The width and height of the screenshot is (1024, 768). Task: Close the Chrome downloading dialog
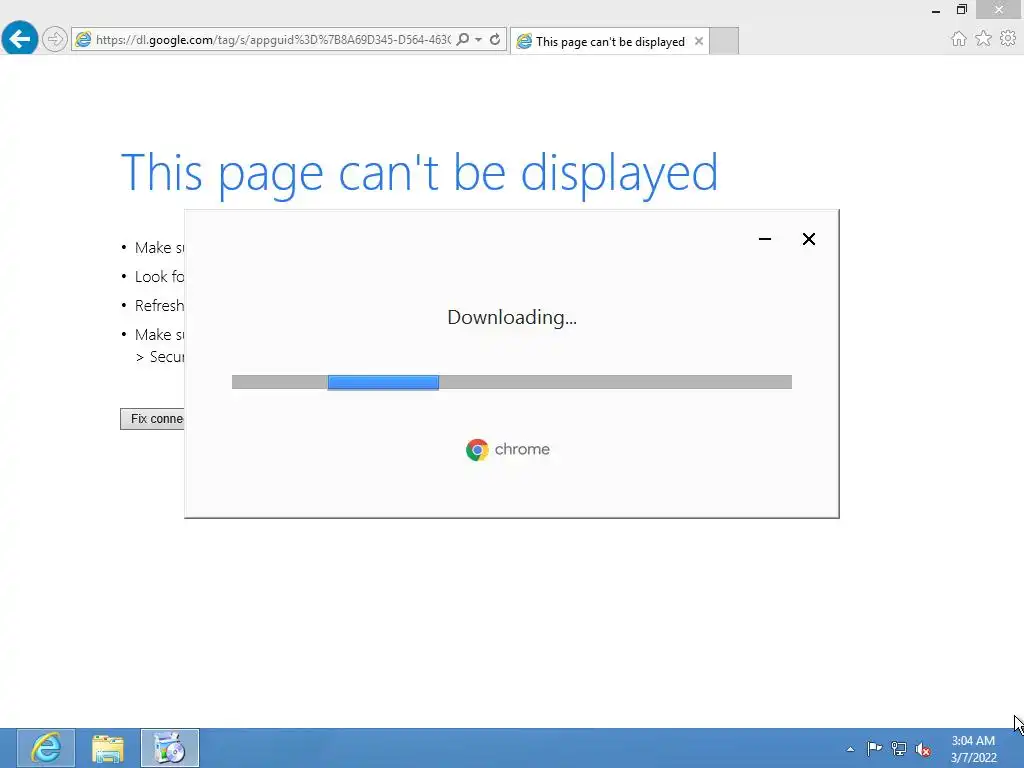(x=808, y=239)
